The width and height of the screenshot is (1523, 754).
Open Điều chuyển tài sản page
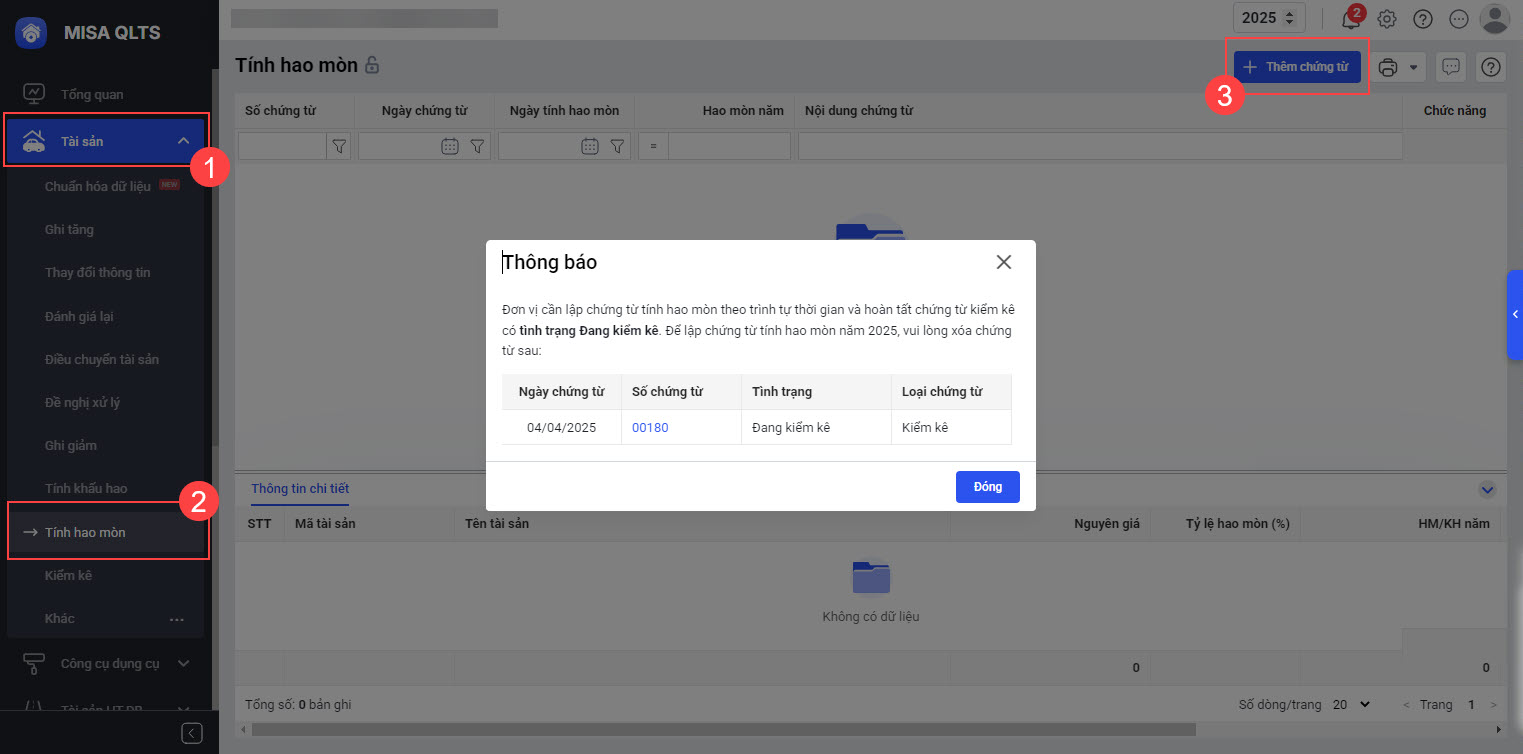point(101,359)
